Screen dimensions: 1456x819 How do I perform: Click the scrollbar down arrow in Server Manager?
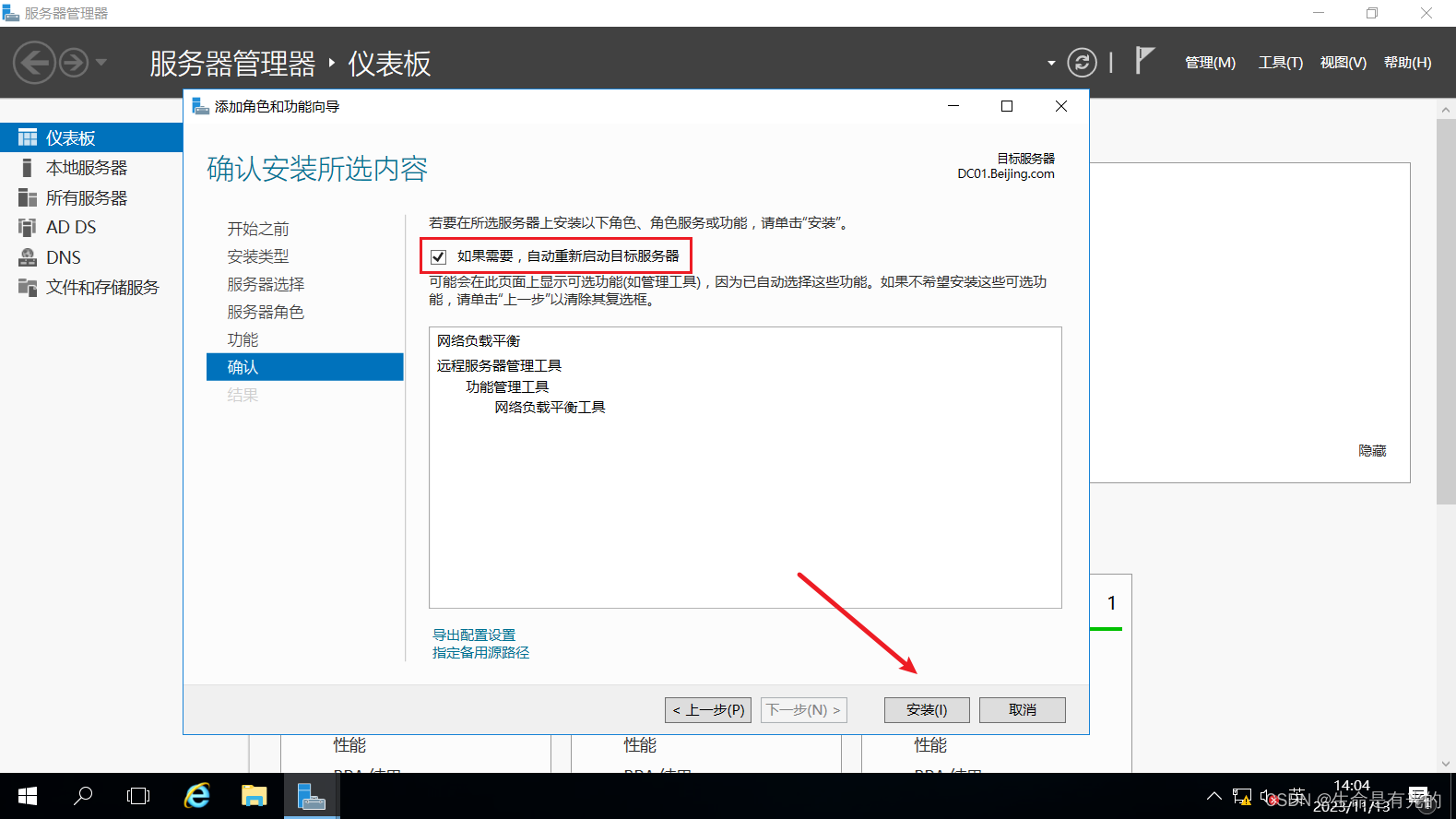pyautogui.click(x=1446, y=764)
